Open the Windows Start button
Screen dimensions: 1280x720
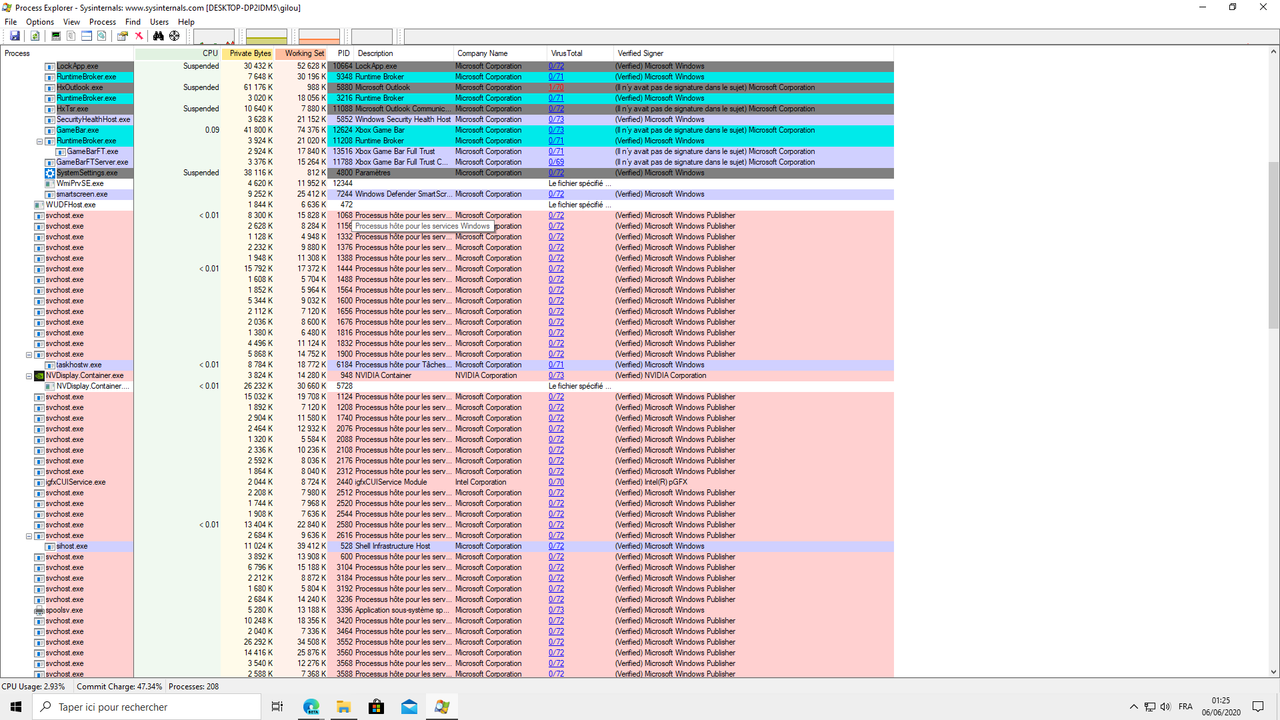tap(16, 707)
